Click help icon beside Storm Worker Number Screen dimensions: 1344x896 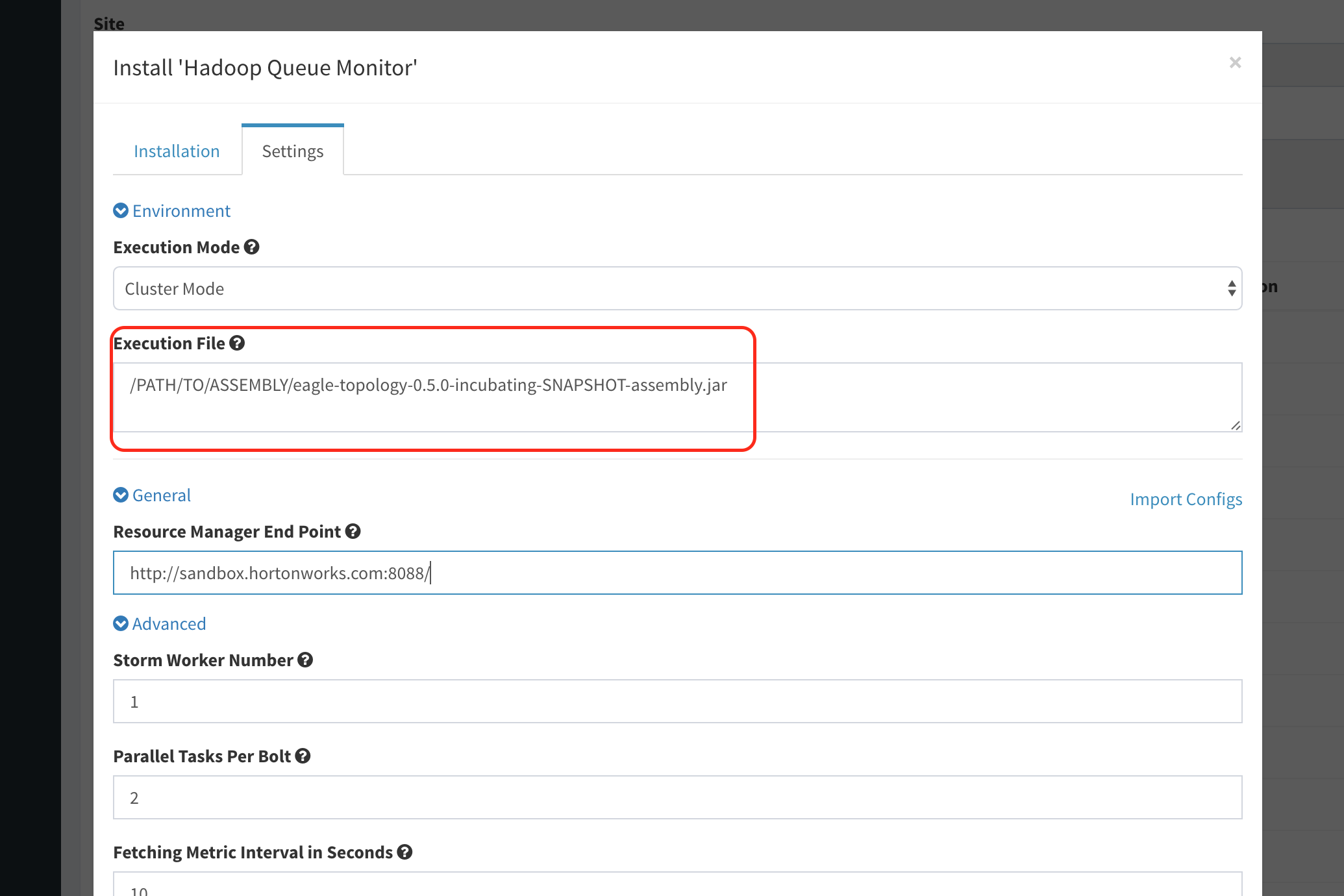tap(305, 660)
